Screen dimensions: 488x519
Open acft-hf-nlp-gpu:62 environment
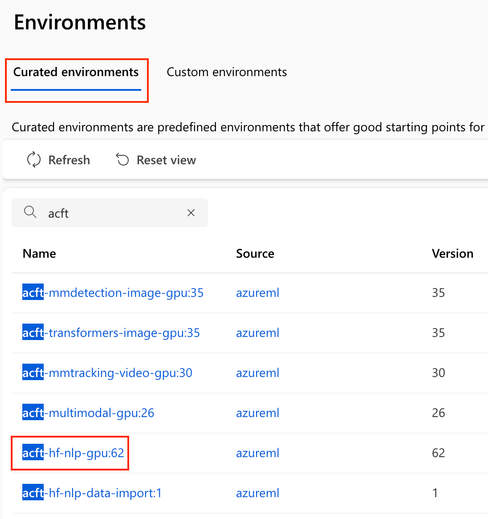[73, 453]
